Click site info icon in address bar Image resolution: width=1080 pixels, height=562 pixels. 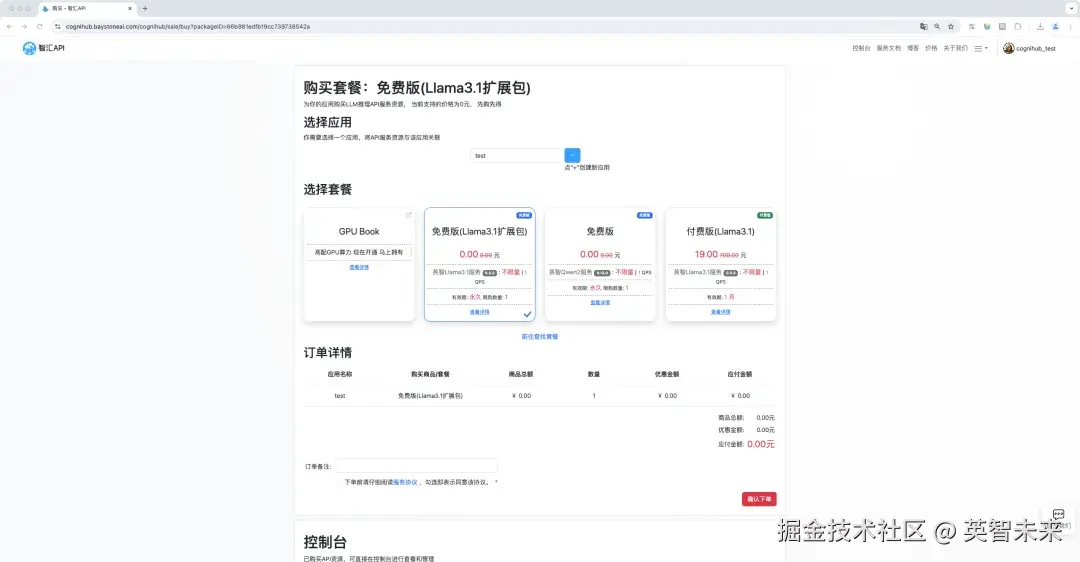click(x=58, y=26)
